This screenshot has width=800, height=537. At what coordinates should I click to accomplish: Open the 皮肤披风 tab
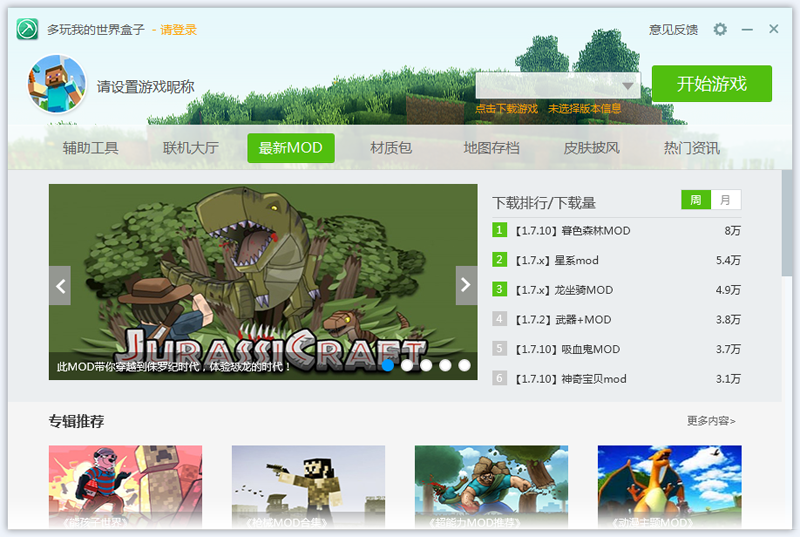click(591, 148)
